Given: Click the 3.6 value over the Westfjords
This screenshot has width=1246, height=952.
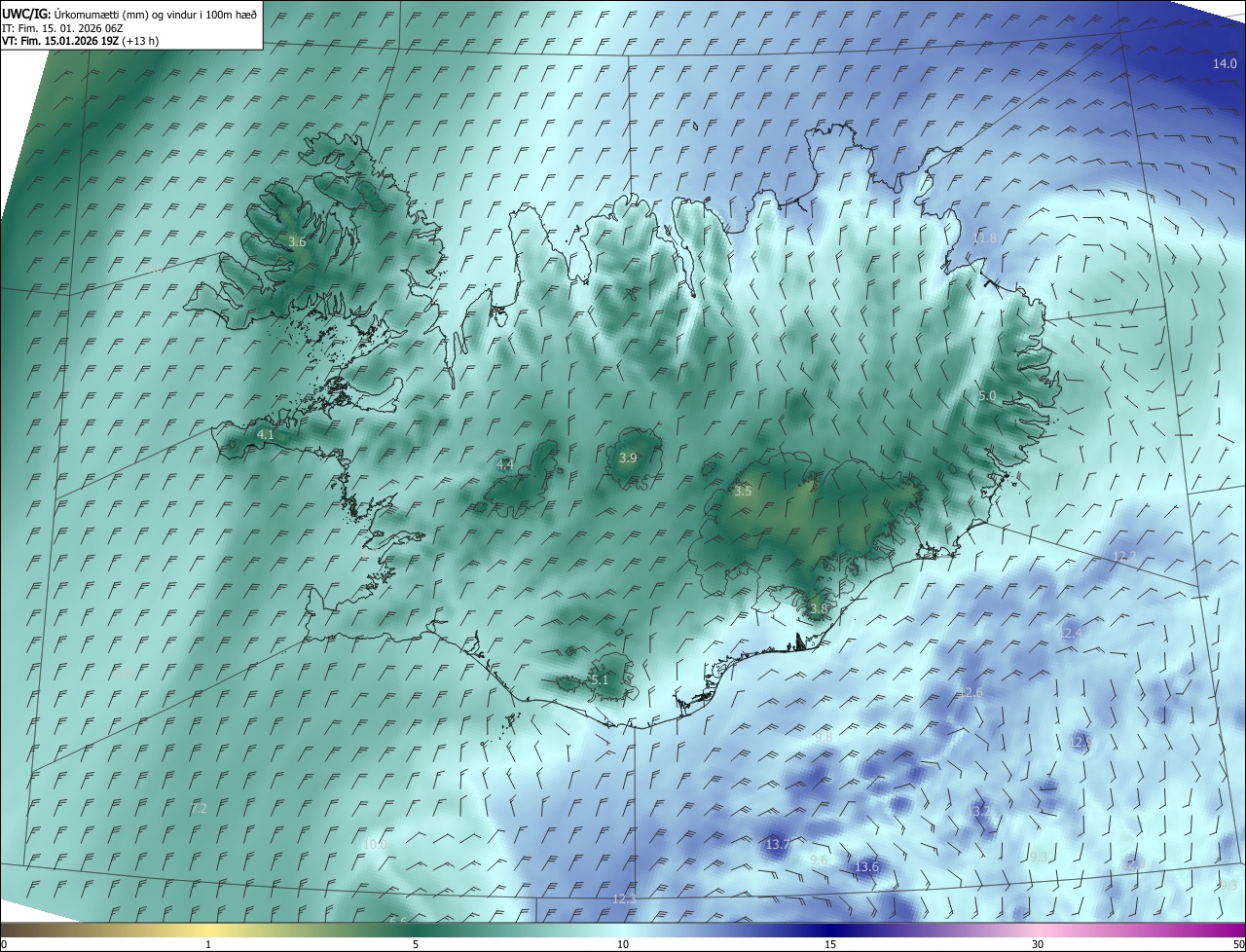Looking at the screenshot, I should [x=297, y=241].
